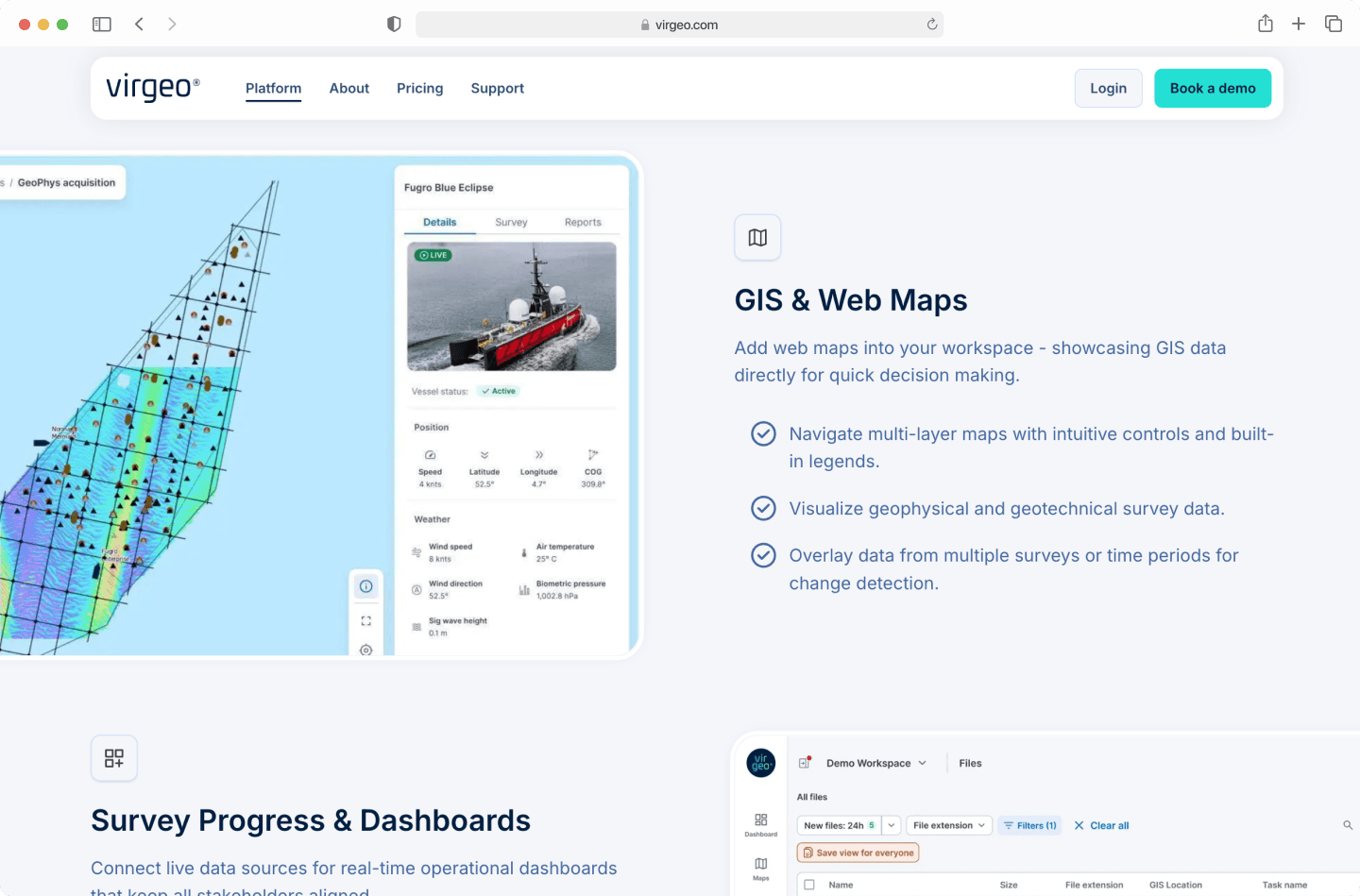The height and width of the screenshot is (896, 1360).
Task: Click the GIS & Web Maps map icon
Action: (757, 238)
